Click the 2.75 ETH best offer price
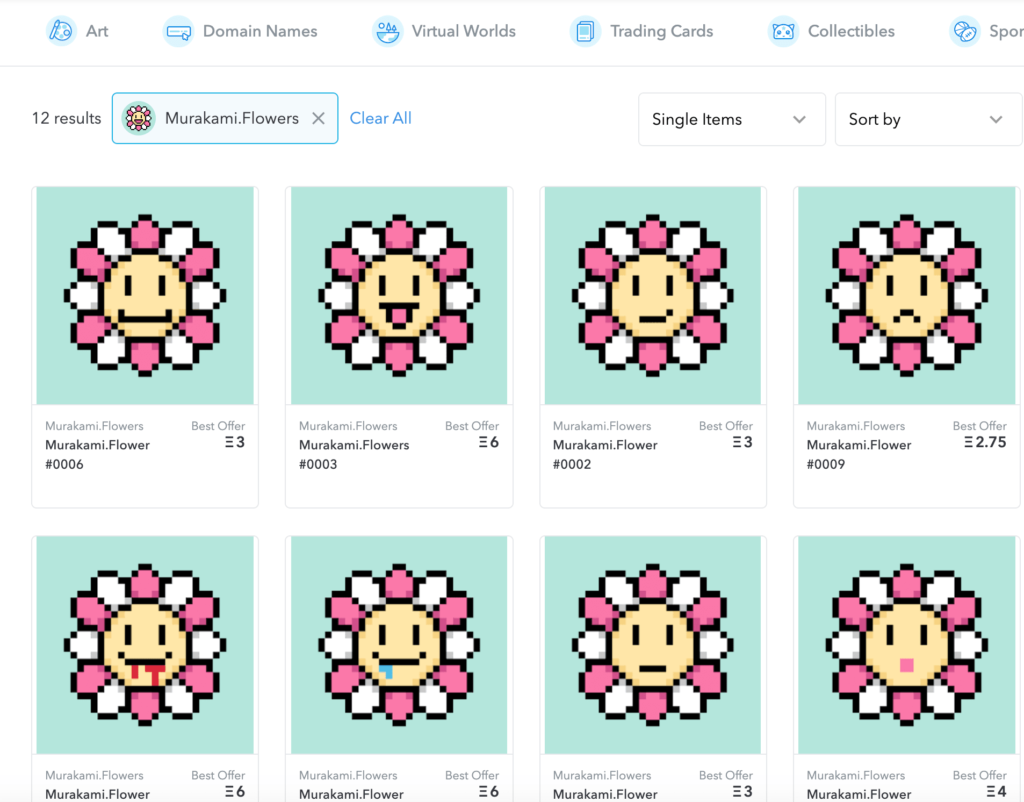The height and width of the screenshot is (802, 1024). pyautogui.click(x=985, y=442)
